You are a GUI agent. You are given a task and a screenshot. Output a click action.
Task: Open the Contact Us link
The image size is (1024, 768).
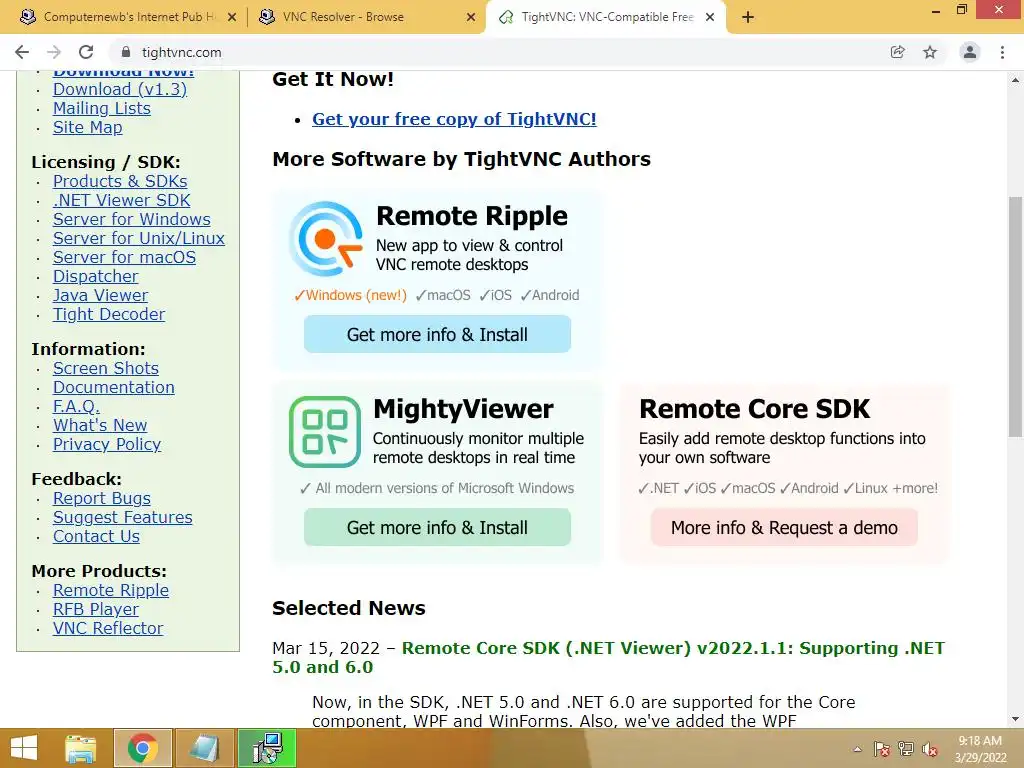coord(97,536)
